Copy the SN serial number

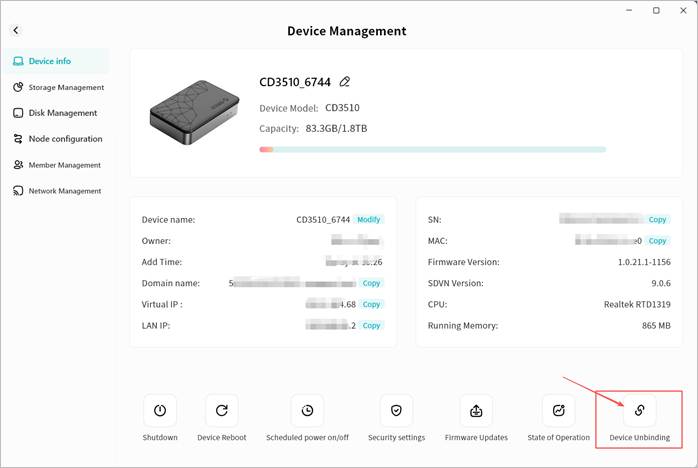pyautogui.click(x=657, y=219)
